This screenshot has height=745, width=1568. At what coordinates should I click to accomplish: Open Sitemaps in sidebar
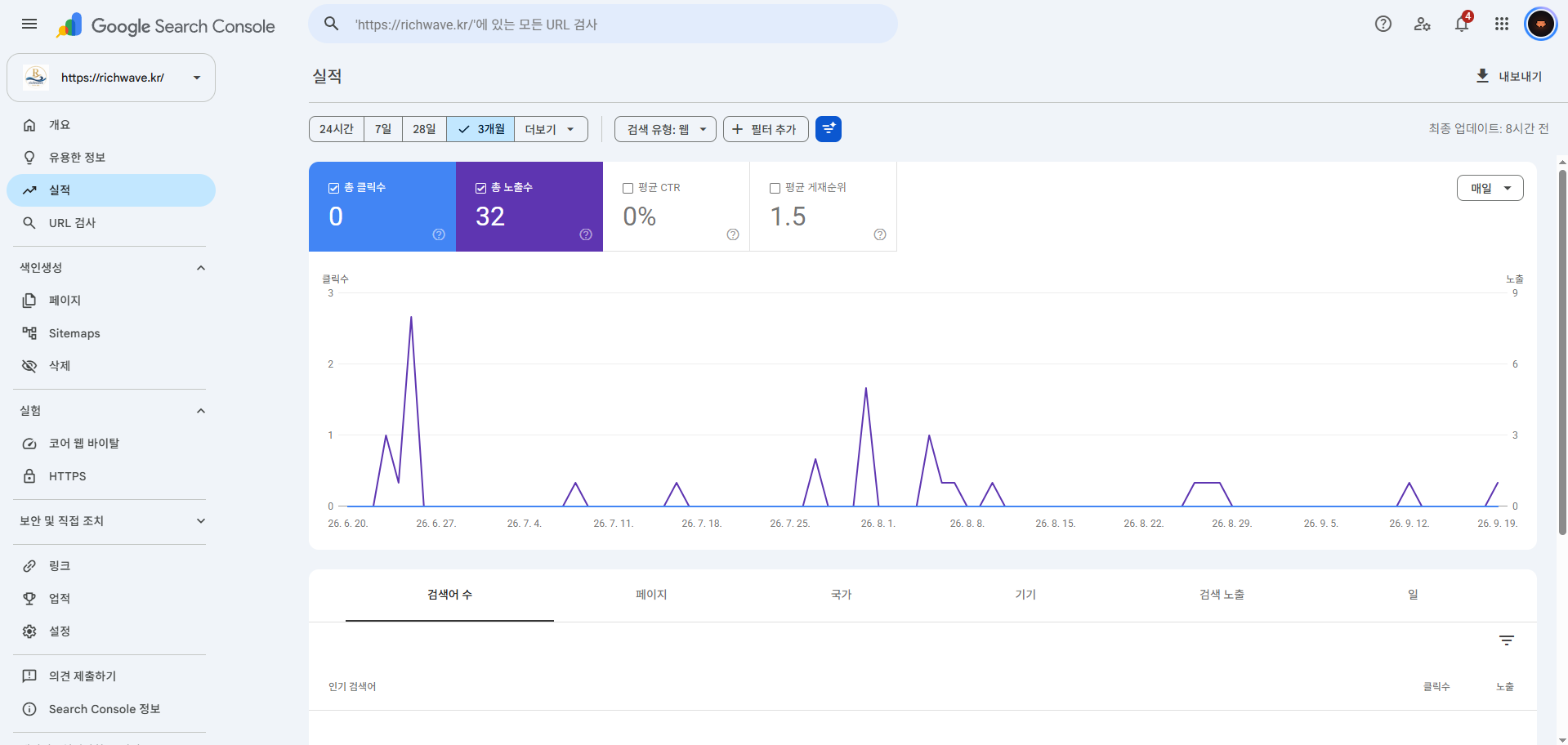tap(111, 333)
